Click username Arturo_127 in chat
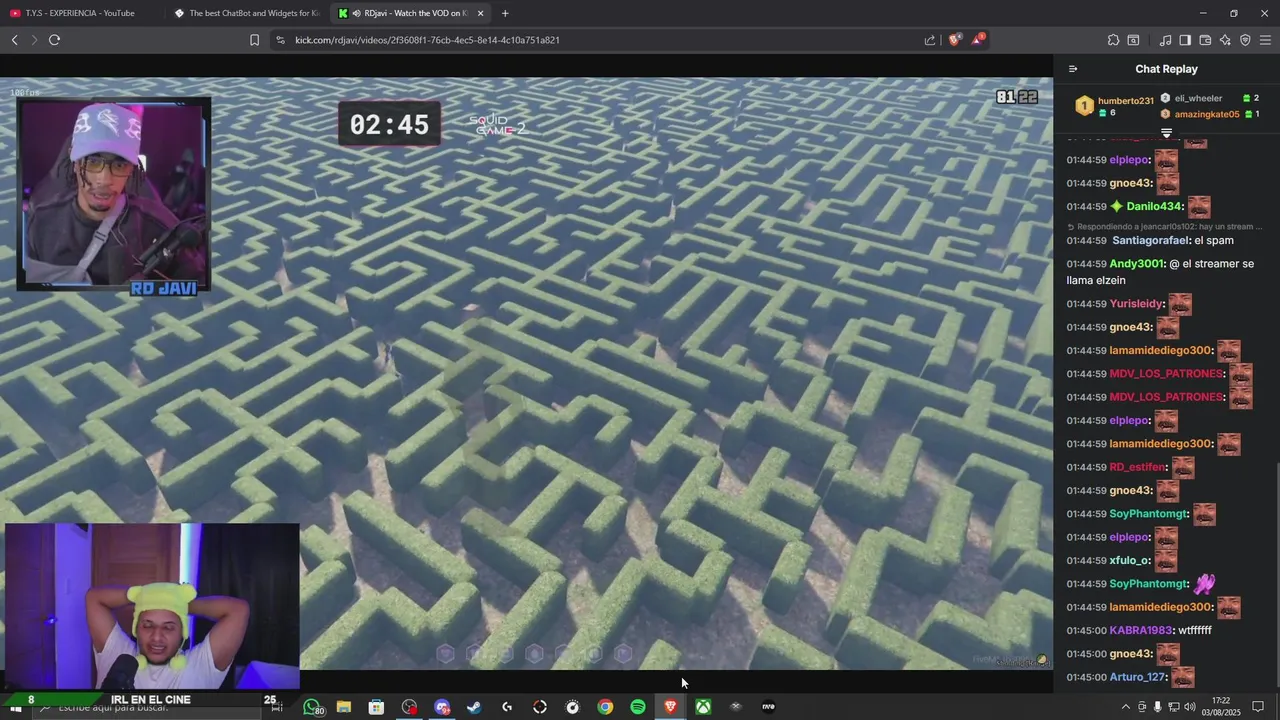Viewport: 1280px width, 720px height. [x=1138, y=678]
